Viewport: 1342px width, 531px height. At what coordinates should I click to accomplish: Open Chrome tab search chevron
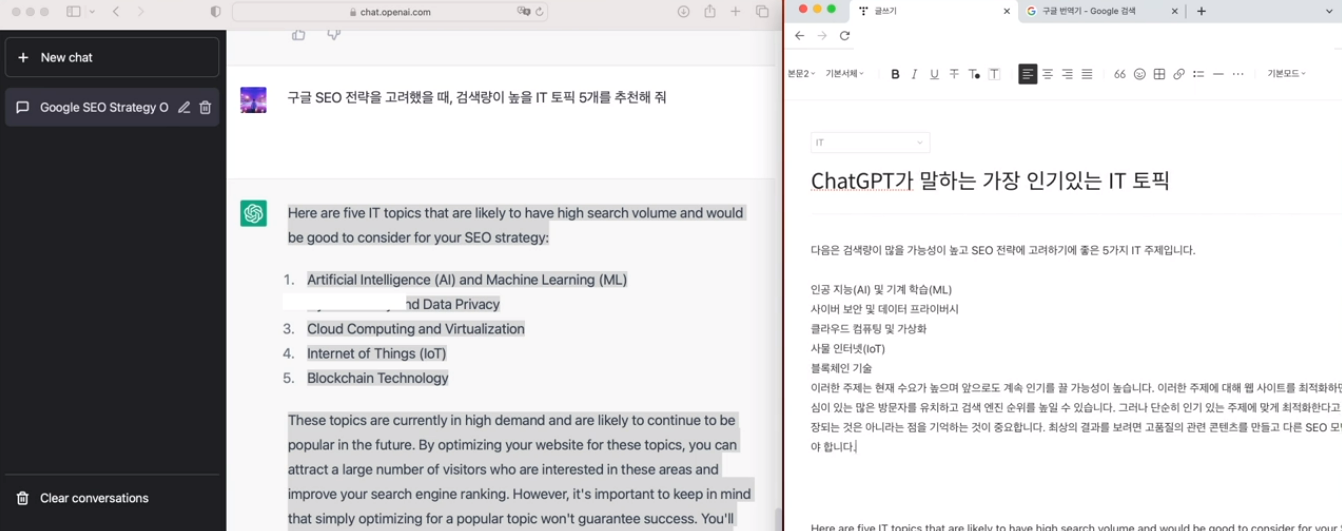click(x=1328, y=11)
